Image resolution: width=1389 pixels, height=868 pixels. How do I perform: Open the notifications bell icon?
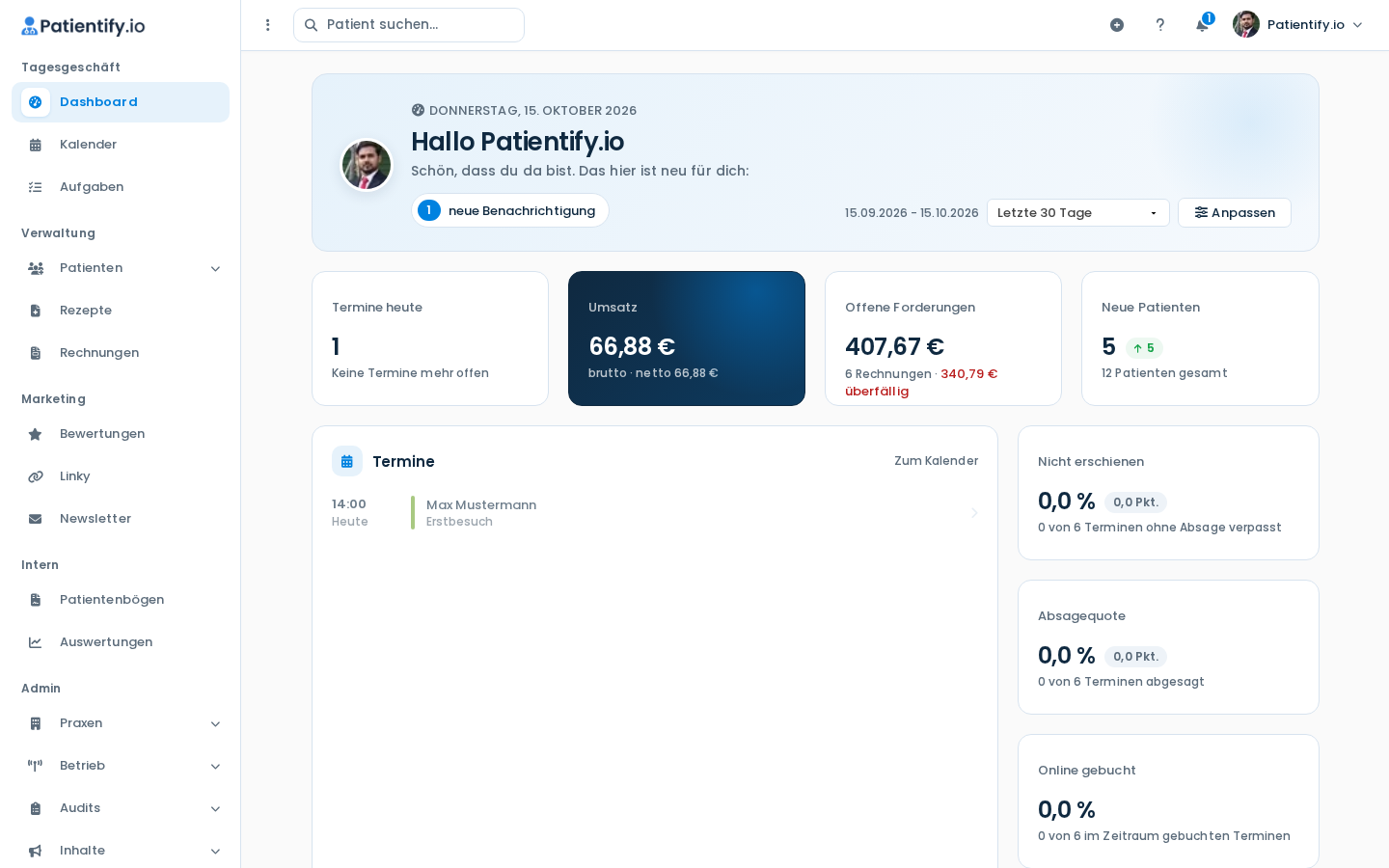[1203, 24]
